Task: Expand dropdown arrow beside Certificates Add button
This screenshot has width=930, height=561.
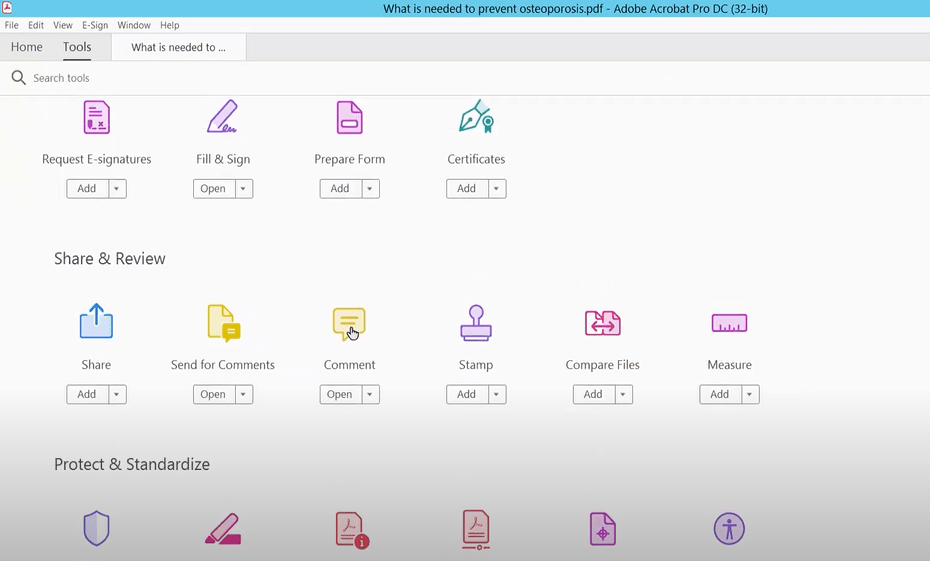Action: tap(497, 189)
